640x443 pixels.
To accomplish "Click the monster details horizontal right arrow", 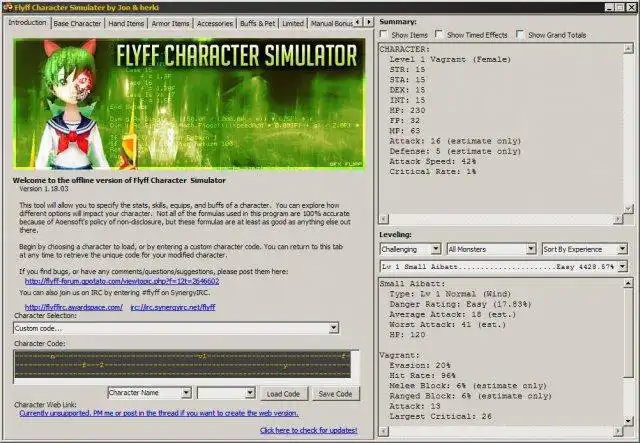I will (x=618, y=431).
